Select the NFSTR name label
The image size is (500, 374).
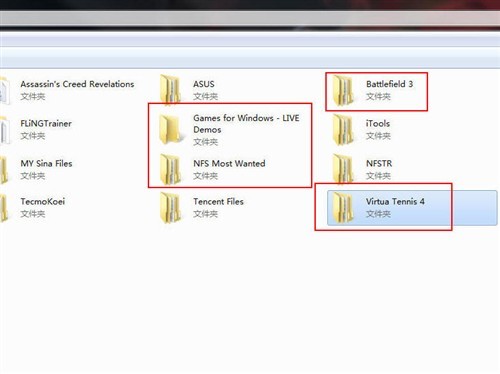[379, 163]
